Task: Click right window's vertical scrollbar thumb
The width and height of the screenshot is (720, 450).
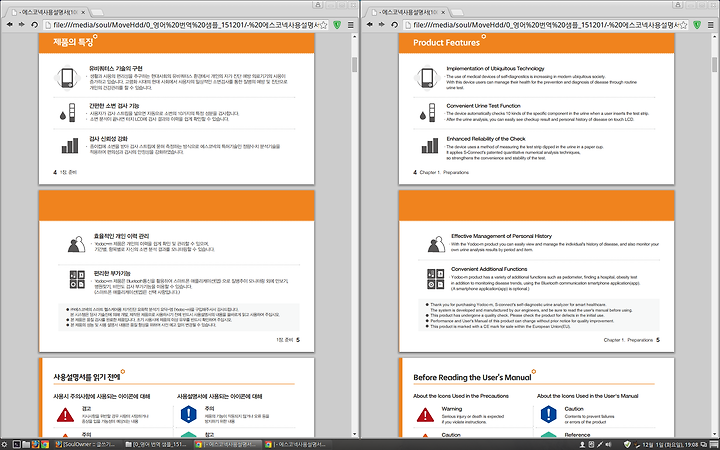Action: point(714,64)
